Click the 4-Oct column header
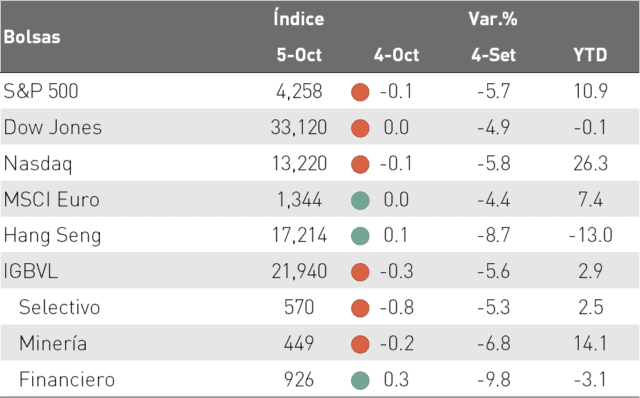 coord(396,55)
